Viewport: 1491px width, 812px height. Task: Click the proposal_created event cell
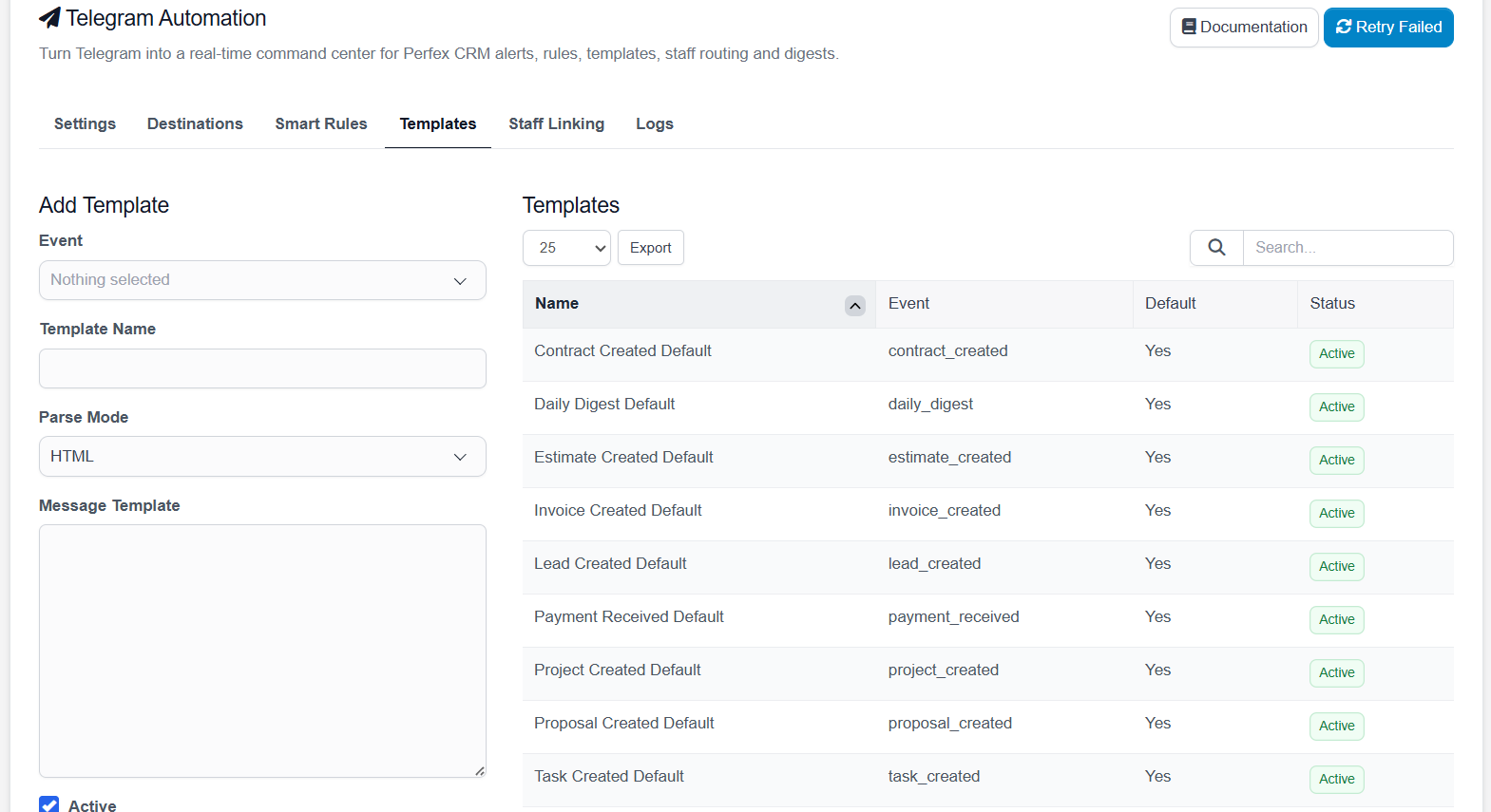pyautogui.click(x=950, y=724)
